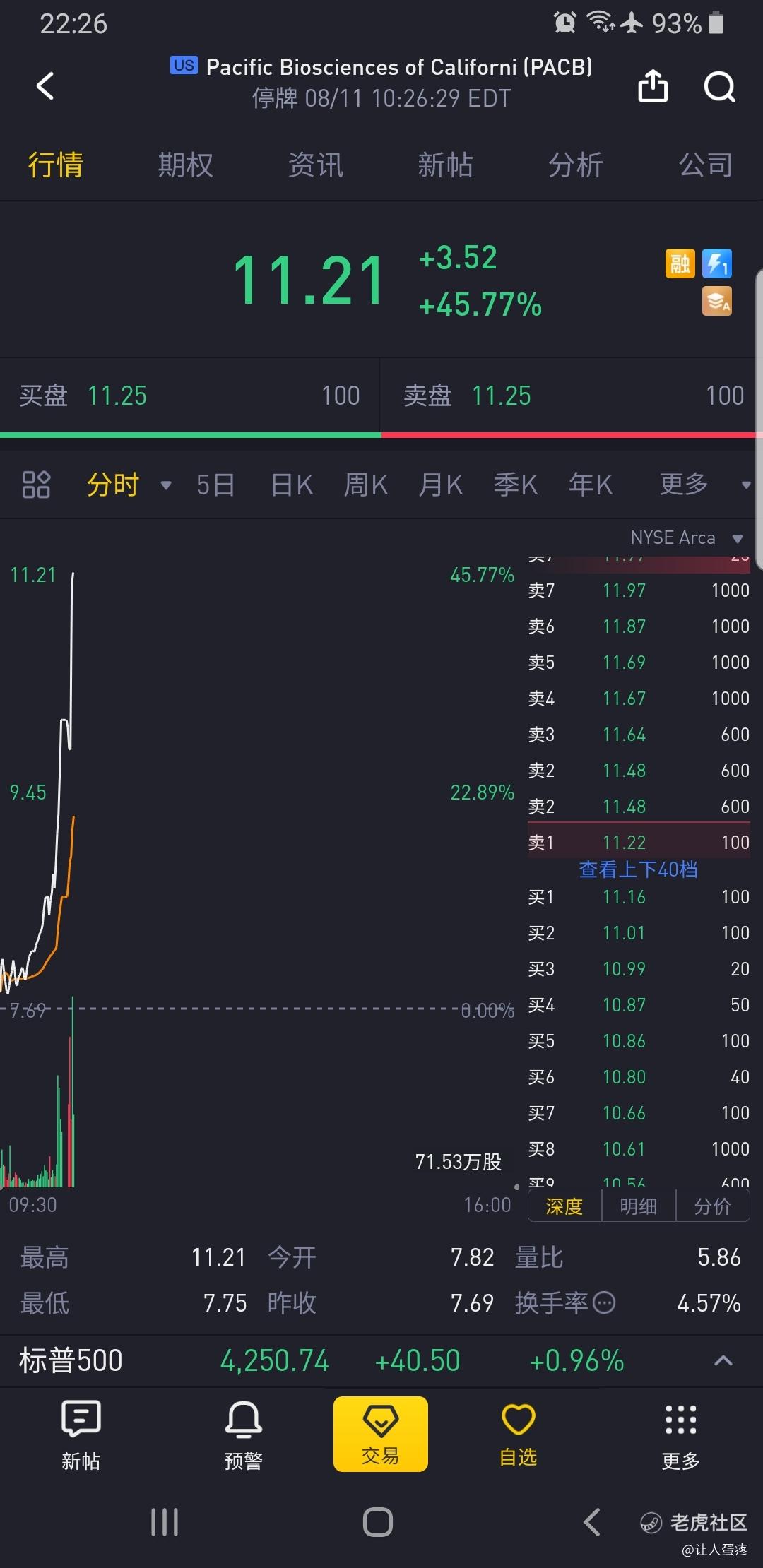Select 深度 depth tab
Image resolution: width=763 pixels, height=1568 pixels.
(564, 1206)
